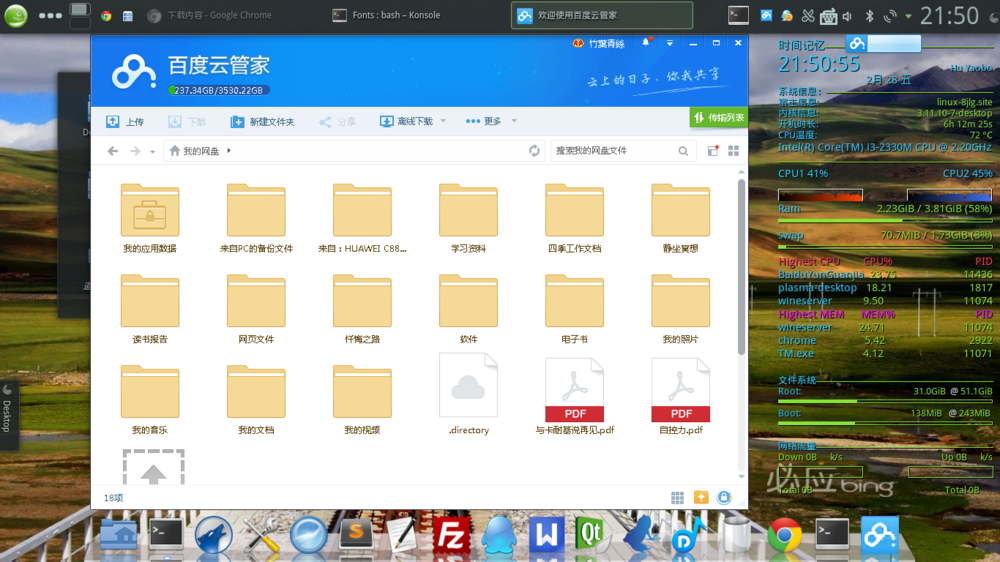This screenshot has height=562, width=1000.
Task: Go back with the left arrow
Action: pyautogui.click(x=113, y=151)
